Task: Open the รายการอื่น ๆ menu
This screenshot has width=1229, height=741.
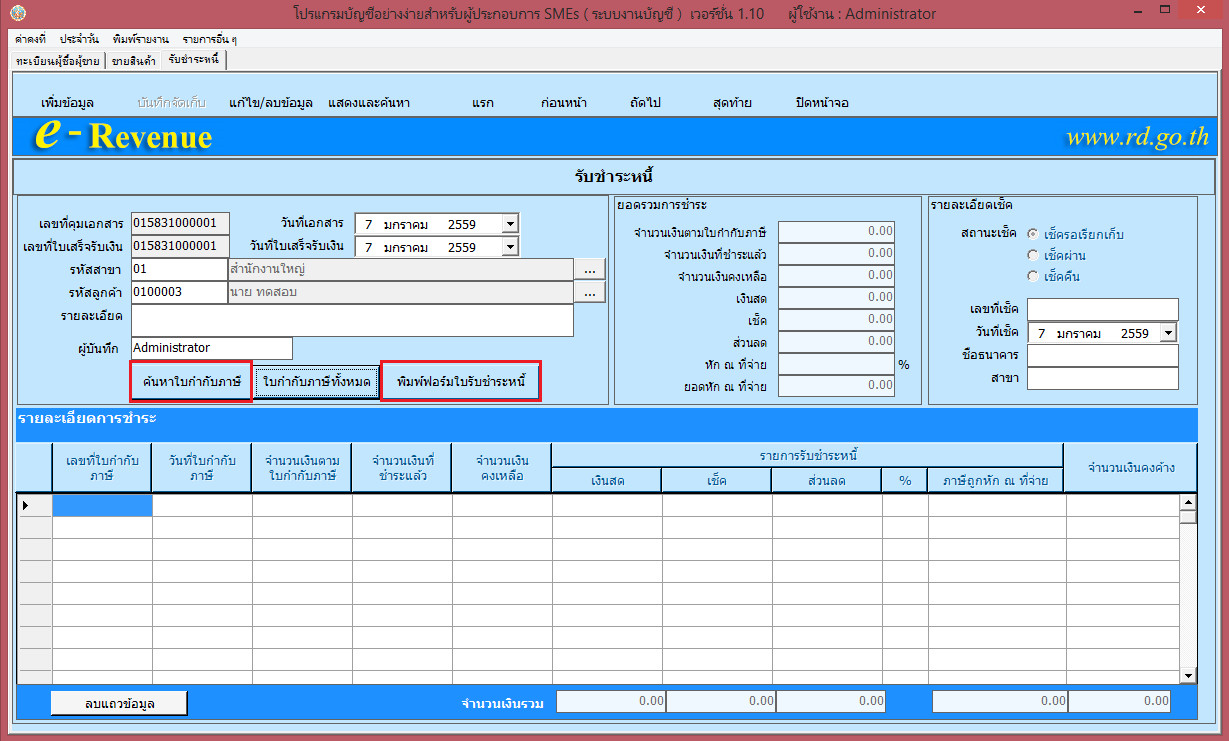Action: (x=209, y=39)
